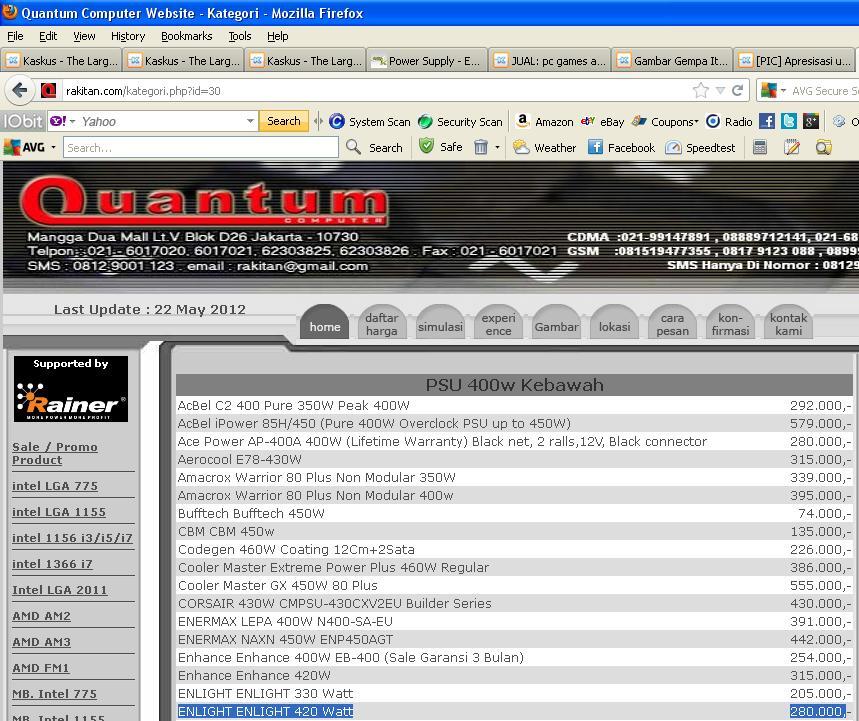Open the address bar history dropdown arrow

[720, 90]
